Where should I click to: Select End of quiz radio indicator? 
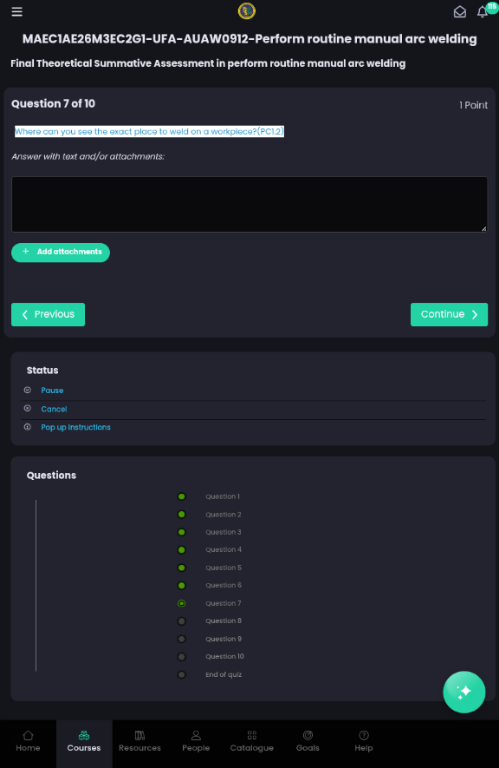tap(181, 674)
